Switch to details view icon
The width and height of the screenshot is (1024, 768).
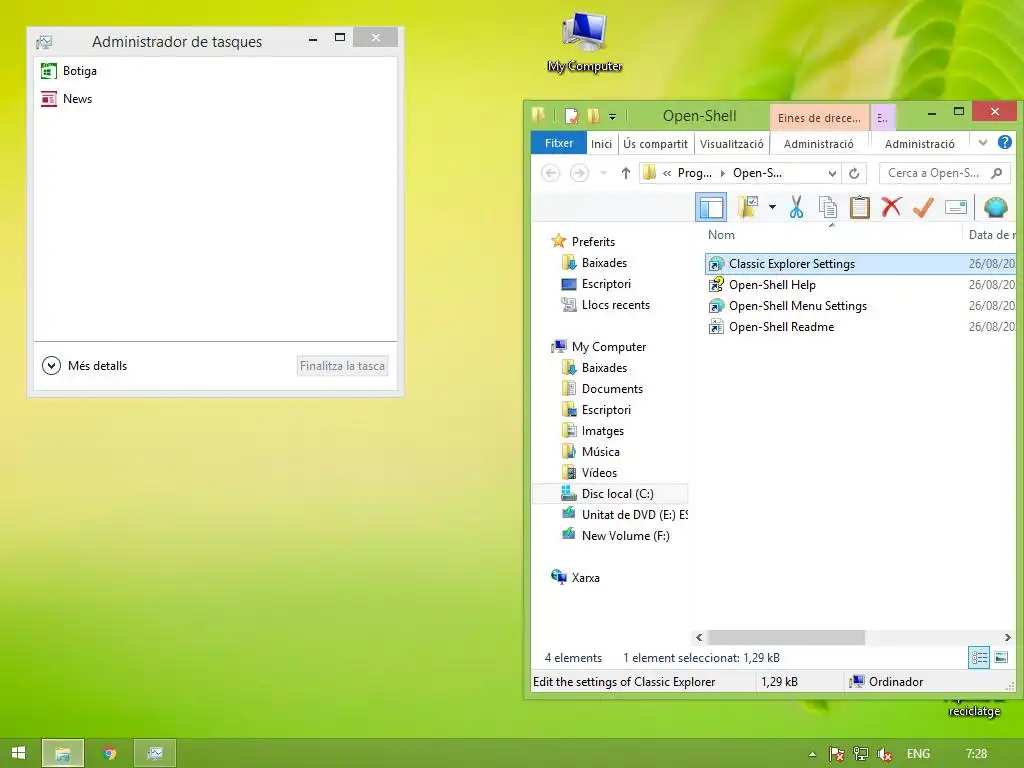979,658
